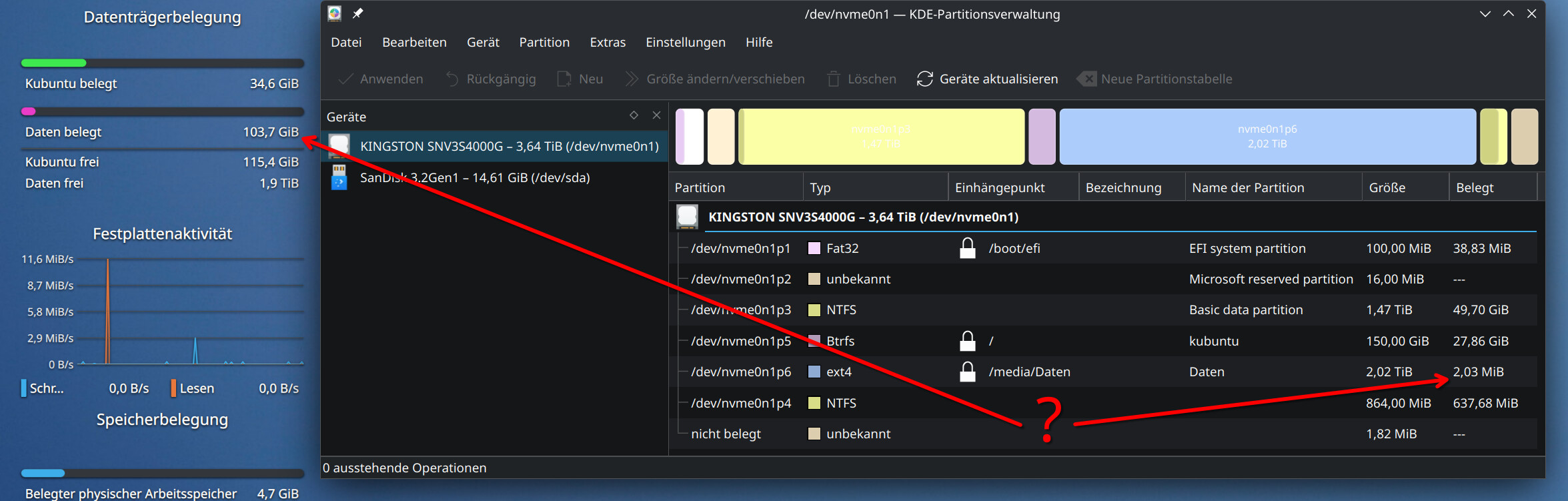Select KINGSTON SNV3S4000G in device list
Viewport: 1568px width, 501px height.
pos(509,146)
